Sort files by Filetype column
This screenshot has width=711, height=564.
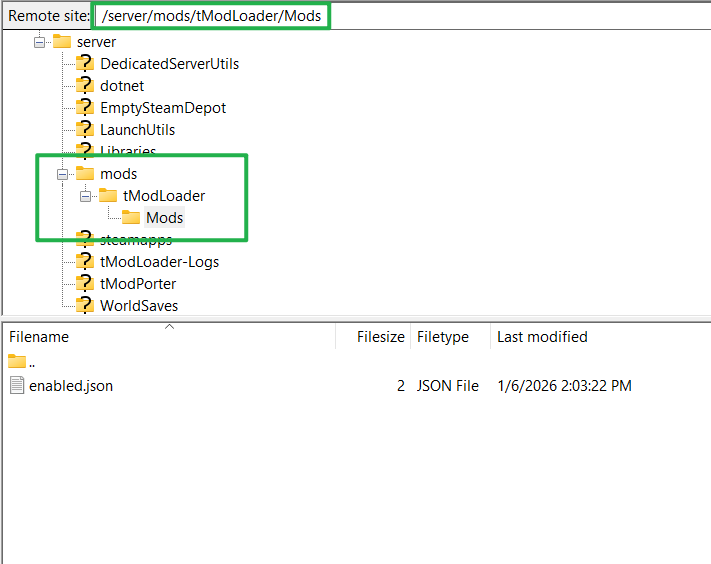point(442,337)
